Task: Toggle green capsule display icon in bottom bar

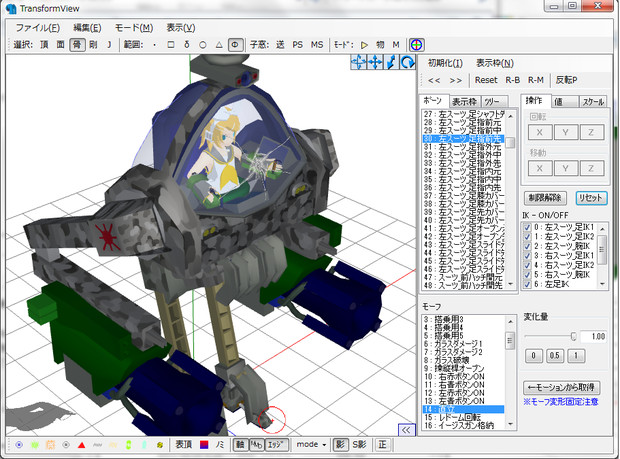Action: click(129, 445)
